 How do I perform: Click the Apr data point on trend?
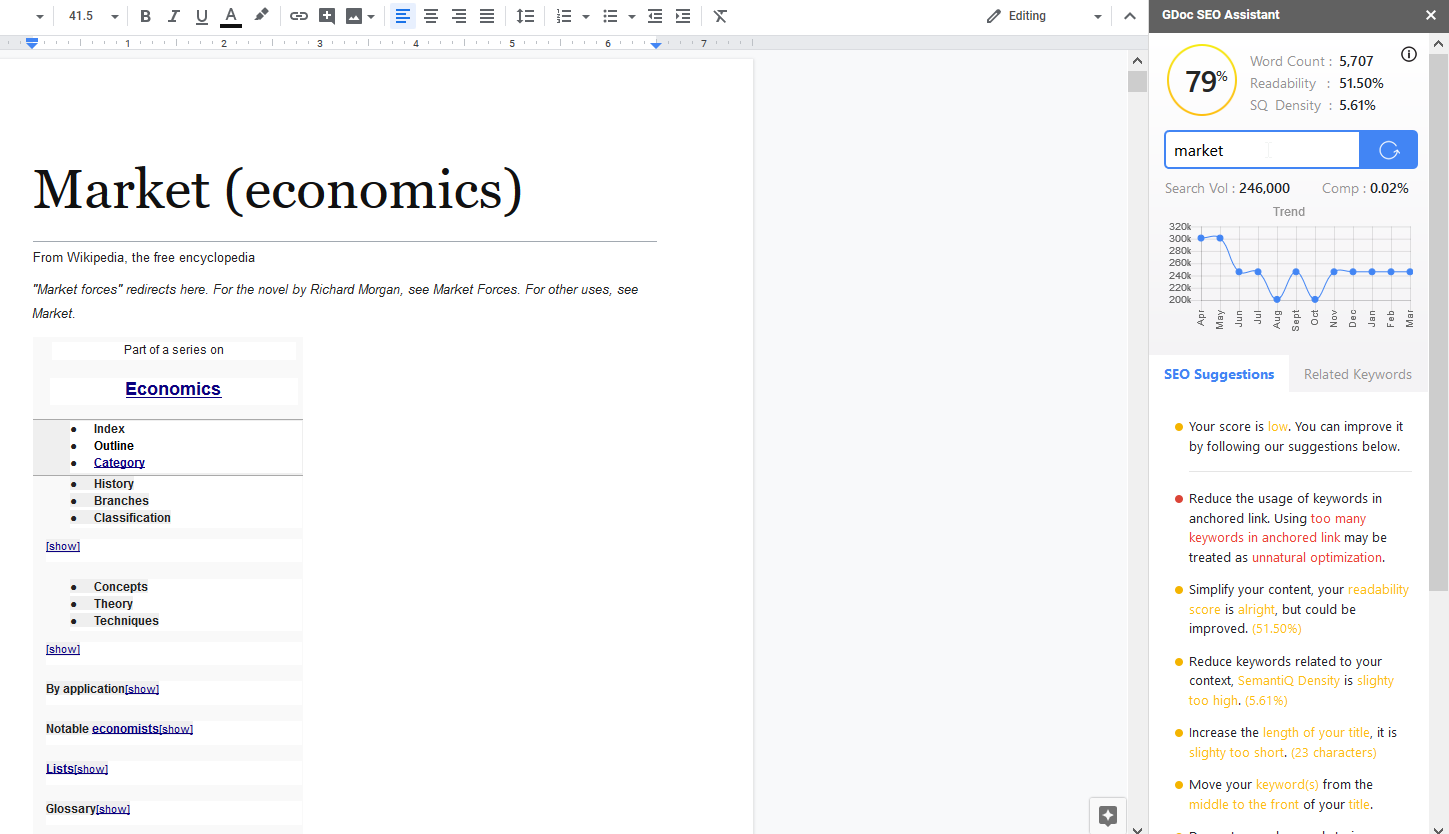click(1200, 238)
